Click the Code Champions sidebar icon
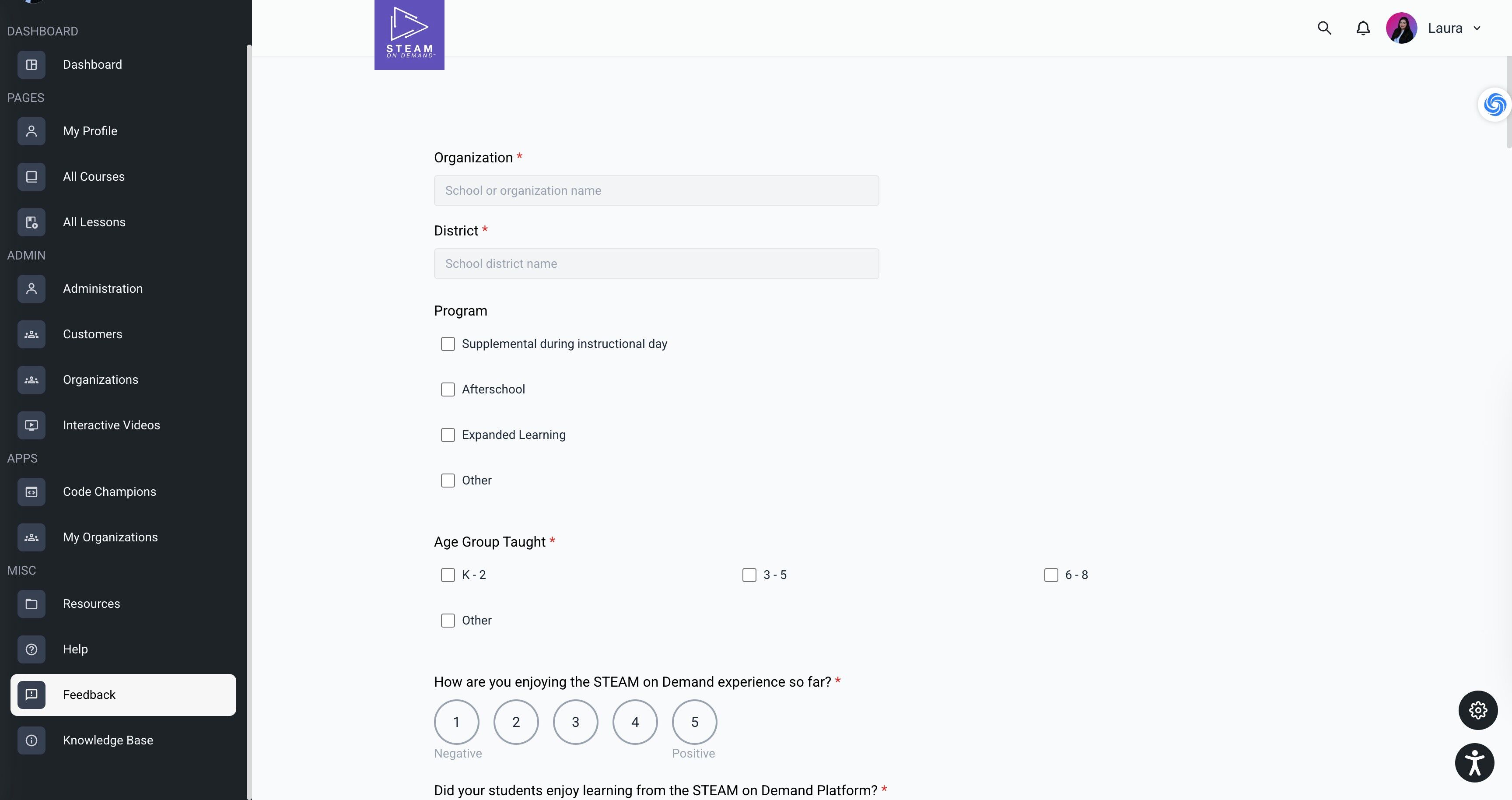The width and height of the screenshot is (1512, 800). pos(31,492)
